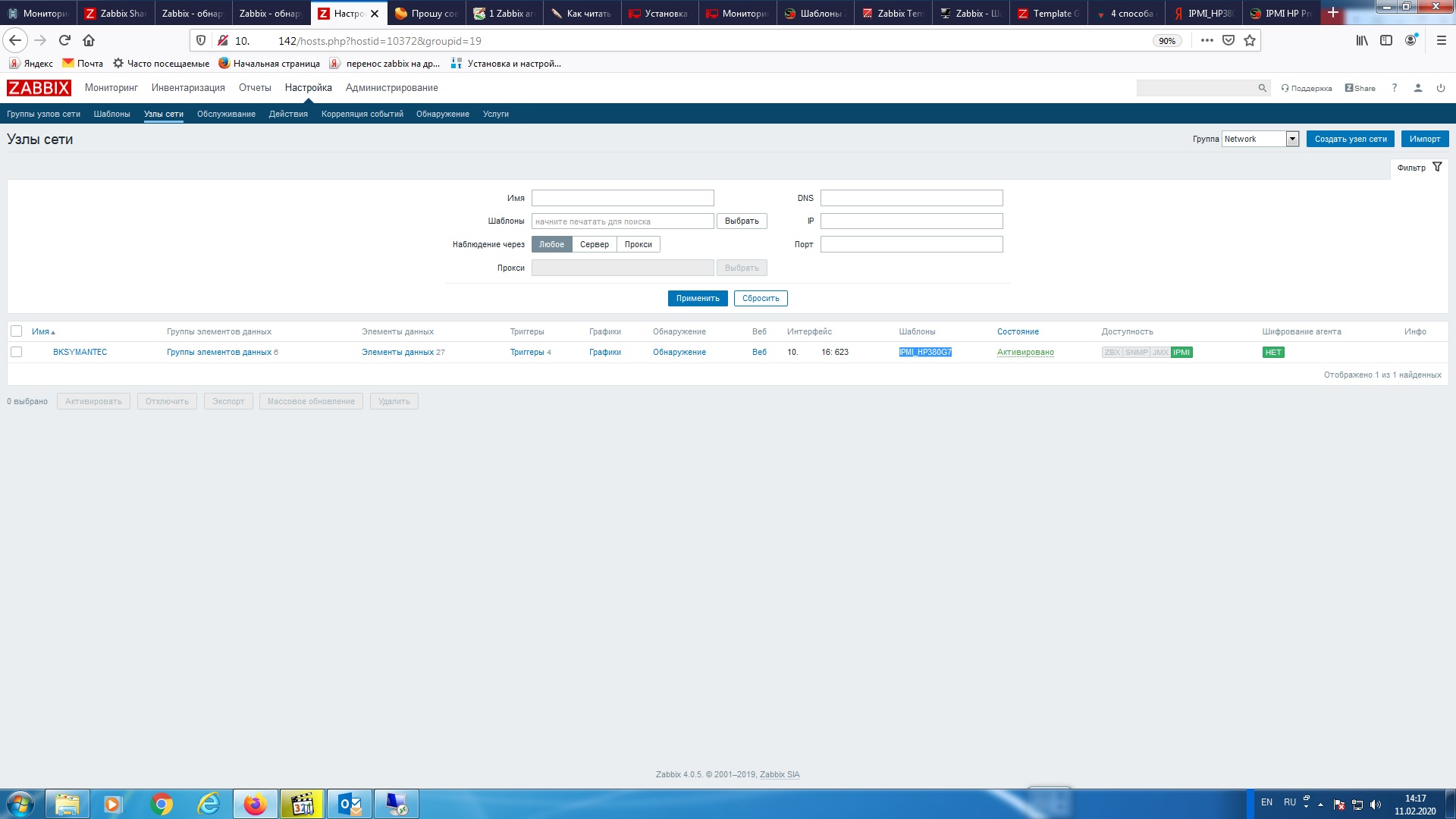Click the Создать узел сети button
This screenshot has height=819, width=1456.
1350,139
